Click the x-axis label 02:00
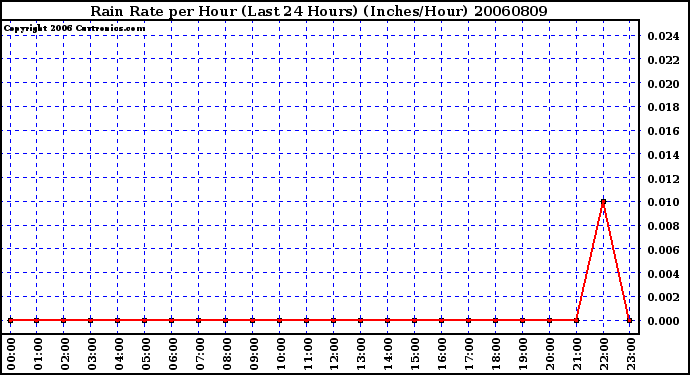This screenshot has height=375, width=690. [65, 354]
